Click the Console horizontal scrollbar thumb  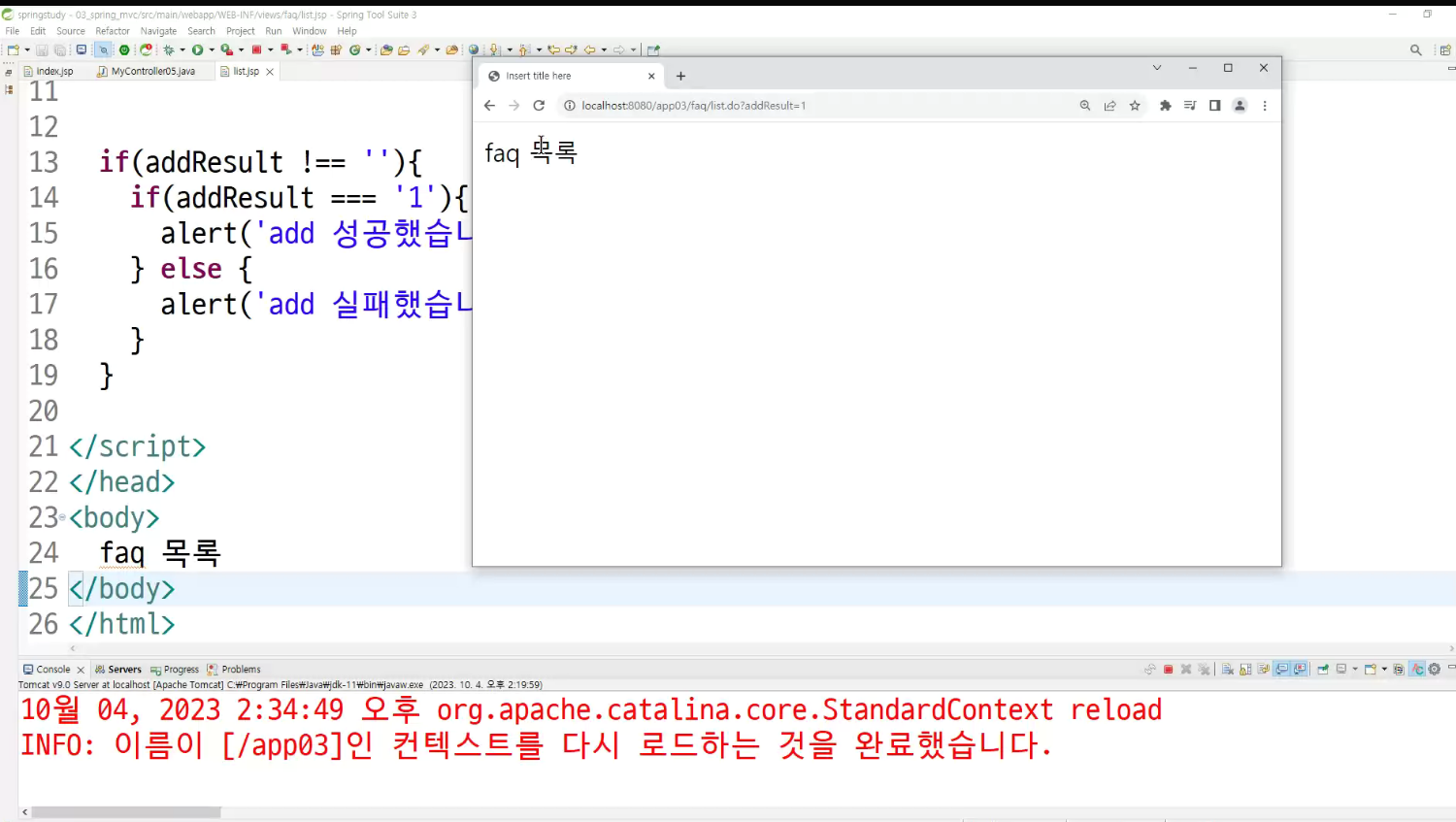click(126, 812)
